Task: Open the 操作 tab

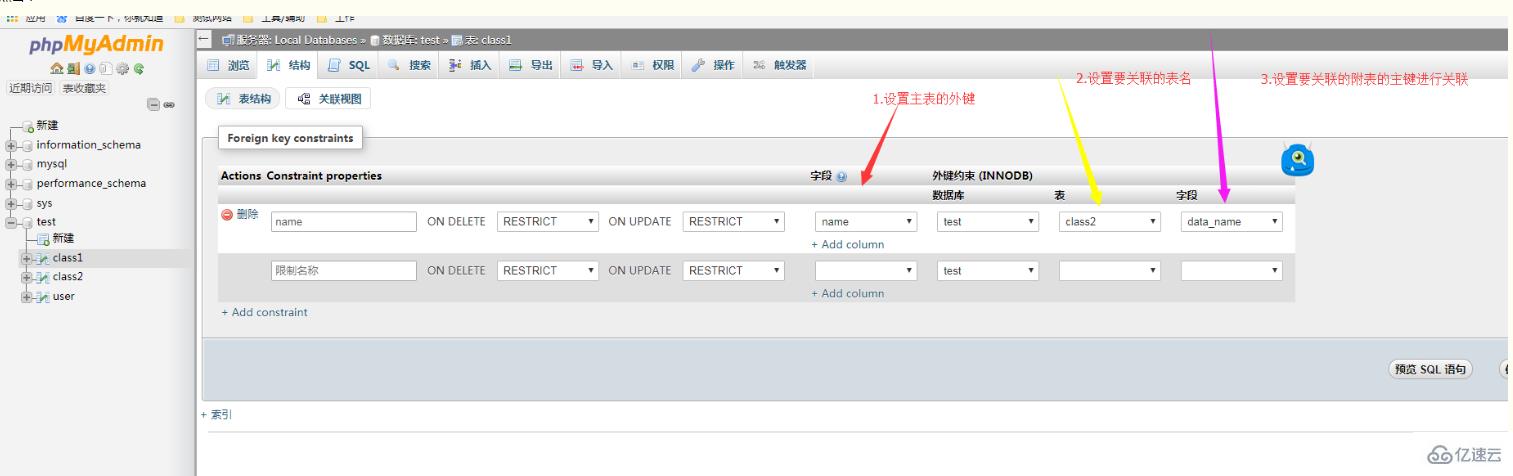Action: tap(713, 66)
